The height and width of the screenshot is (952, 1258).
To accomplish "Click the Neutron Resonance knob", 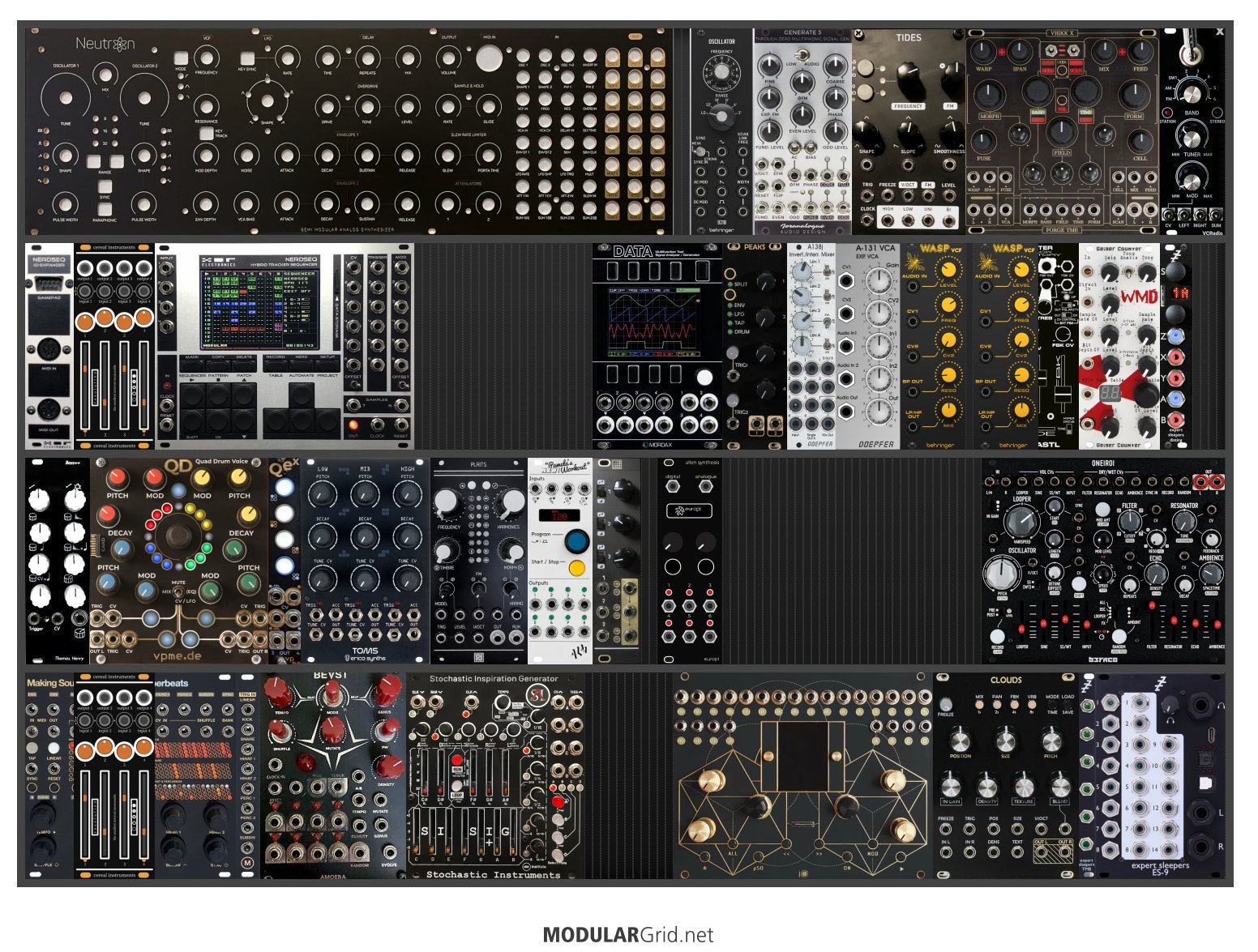I will tap(206, 107).
